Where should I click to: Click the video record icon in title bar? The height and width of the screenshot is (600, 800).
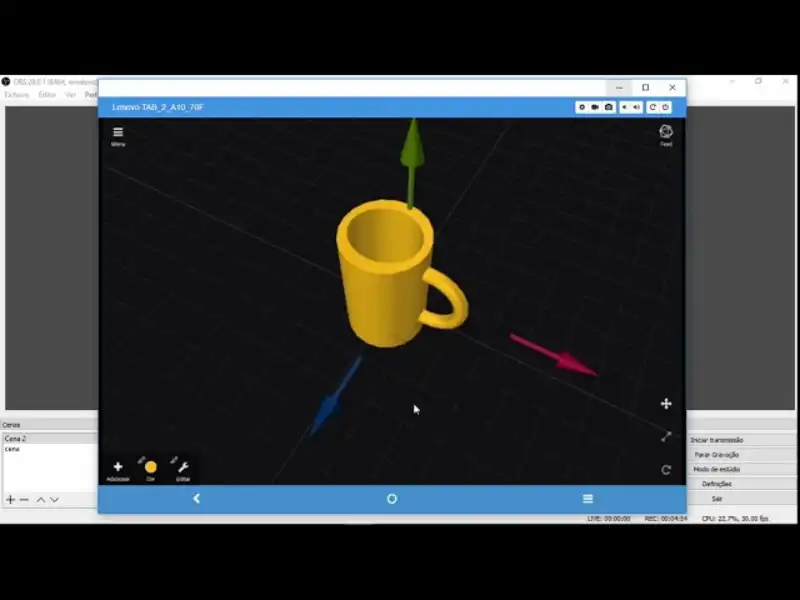click(x=595, y=107)
